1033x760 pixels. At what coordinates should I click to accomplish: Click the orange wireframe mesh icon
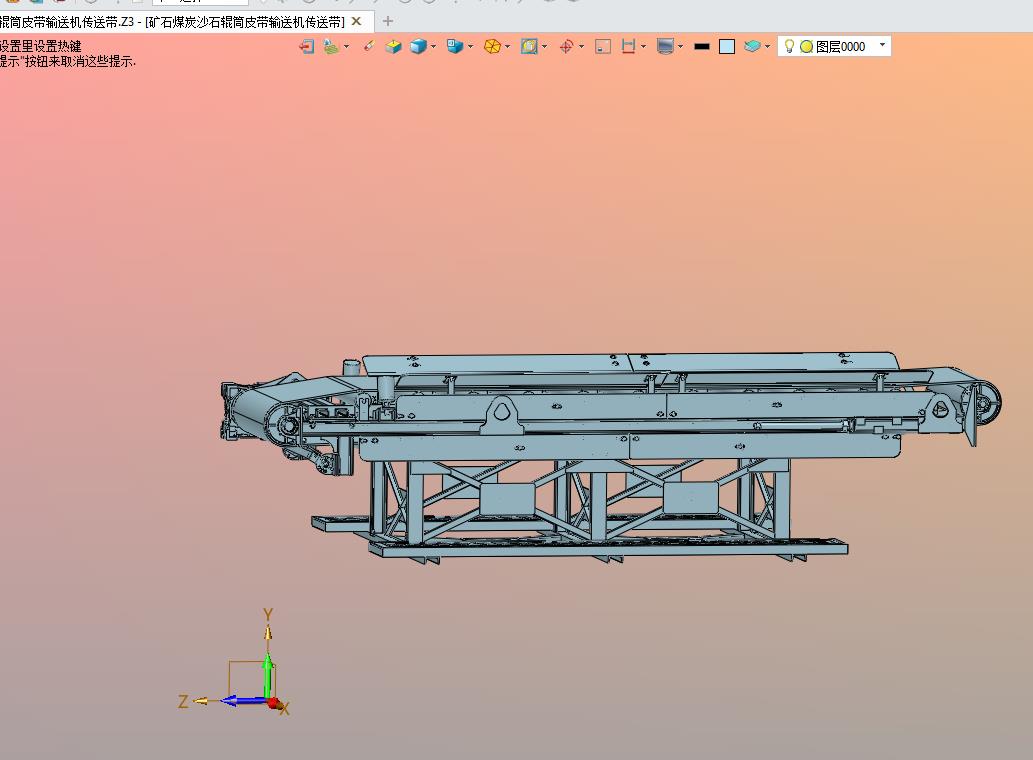(x=491, y=46)
